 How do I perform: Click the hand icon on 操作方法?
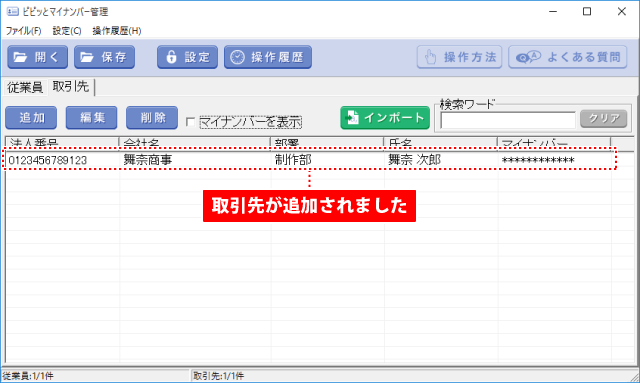tap(430, 57)
